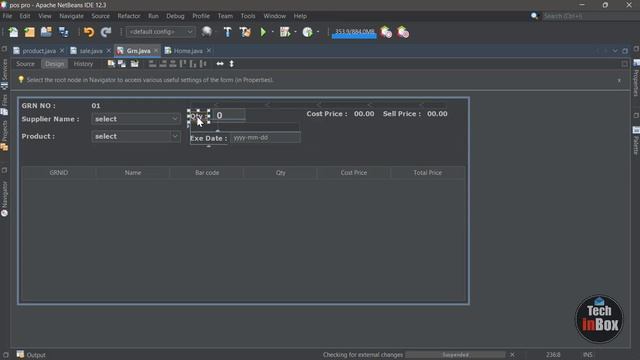The height and width of the screenshot is (360, 640).
Task: Open the Help menu
Action: pos(300,16)
